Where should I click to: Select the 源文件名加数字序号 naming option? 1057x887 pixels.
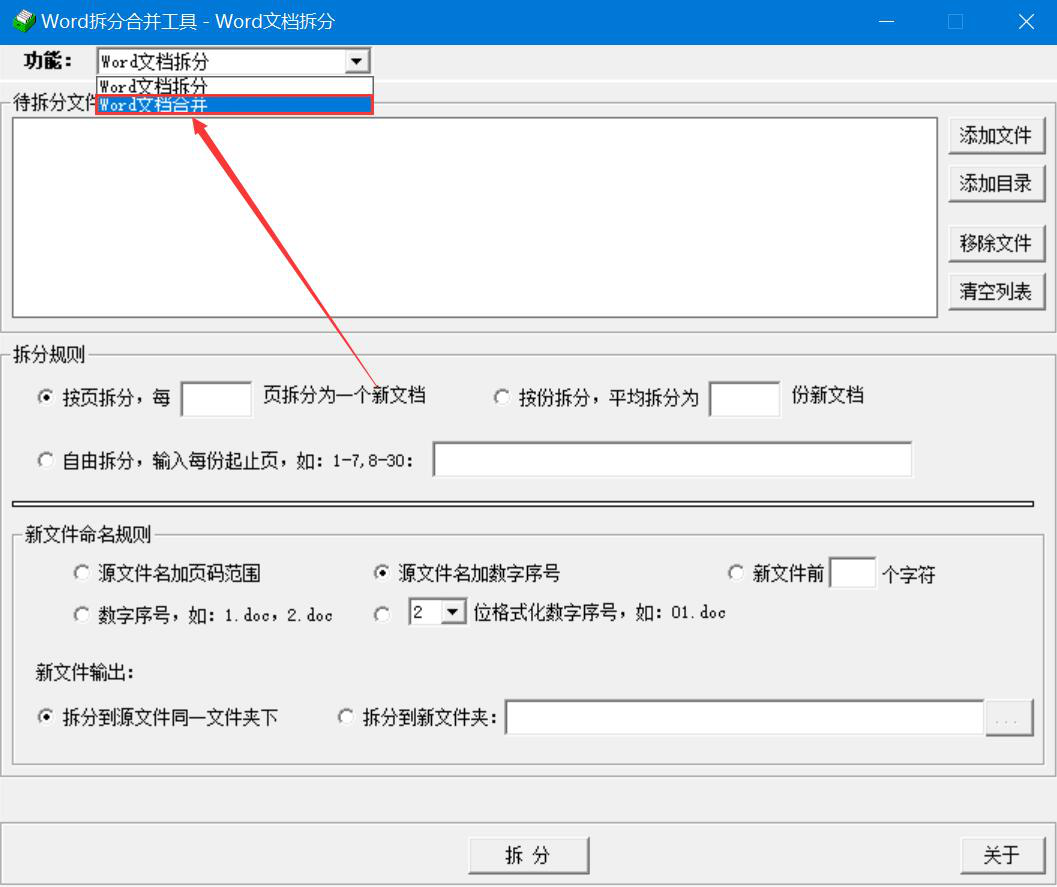(382, 573)
